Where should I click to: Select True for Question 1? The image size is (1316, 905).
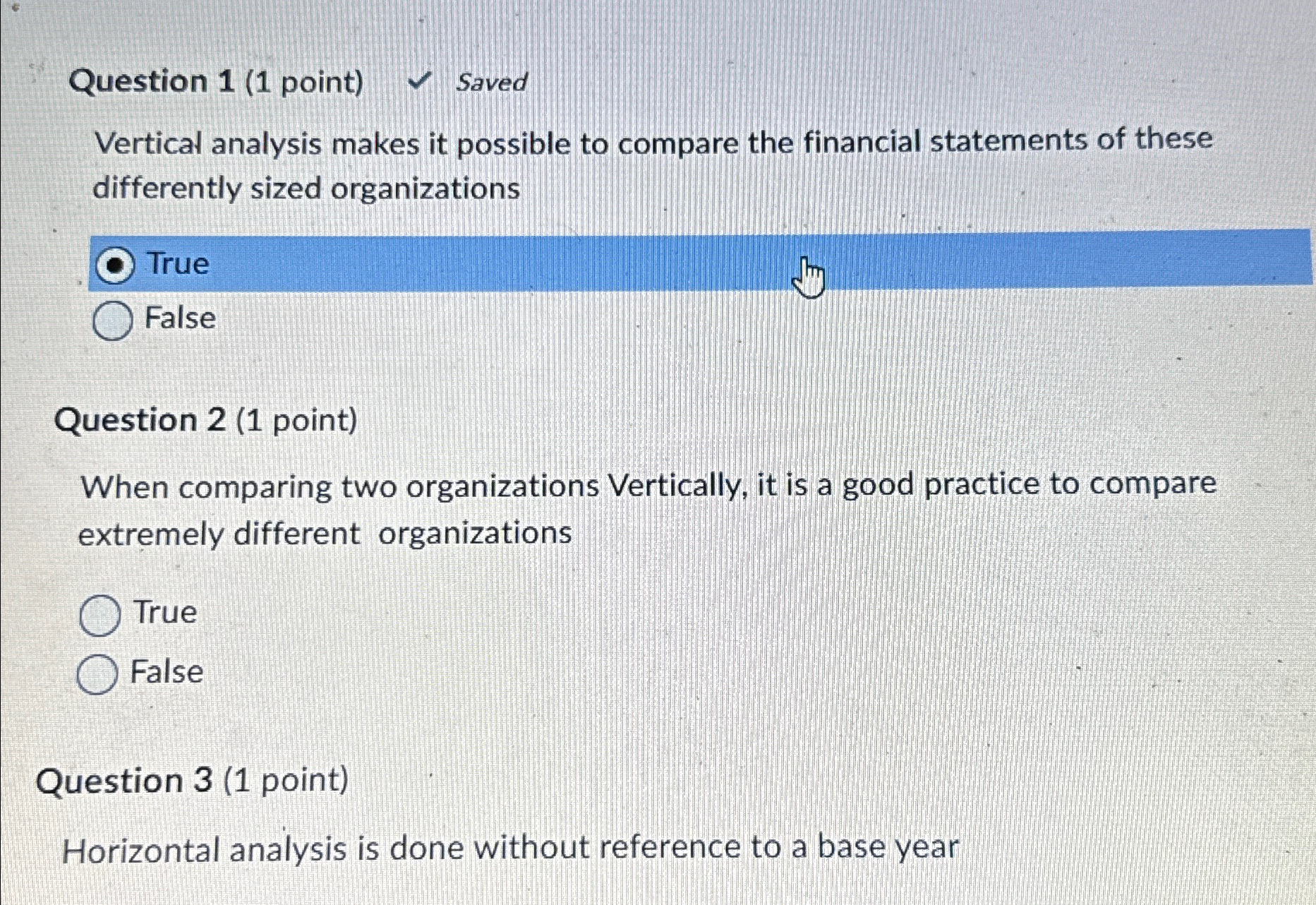tap(115, 266)
